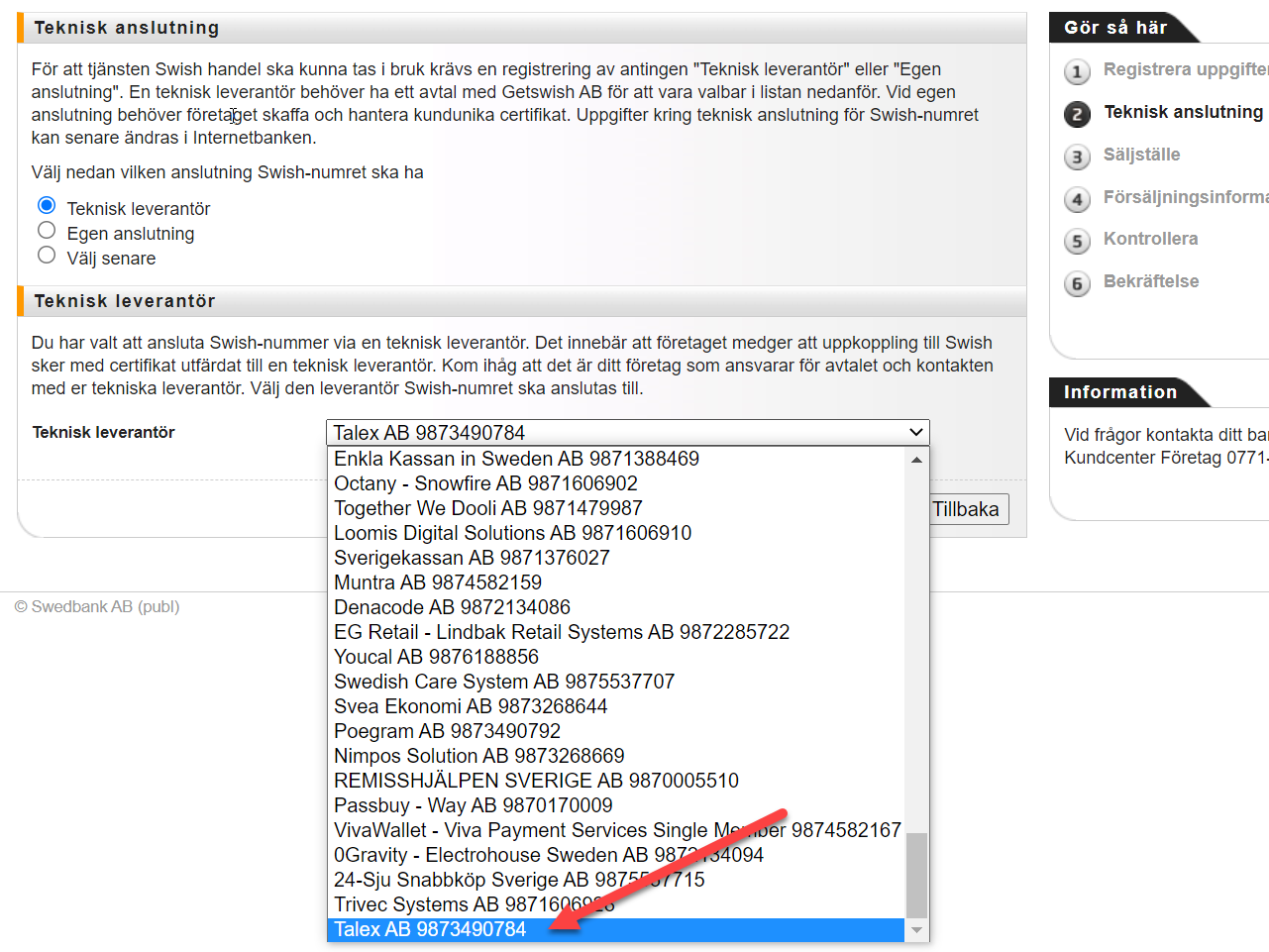1269x952 pixels.
Task: Click the Teknisk leverantör field label
Action: [x=103, y=432]
